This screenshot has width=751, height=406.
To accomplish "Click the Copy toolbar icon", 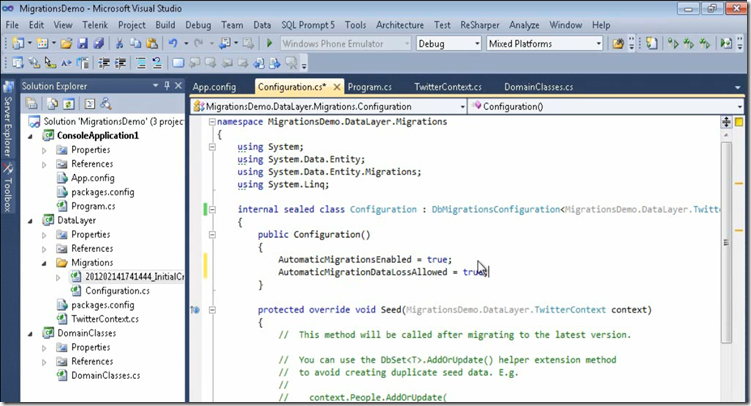I will [136, 44].
